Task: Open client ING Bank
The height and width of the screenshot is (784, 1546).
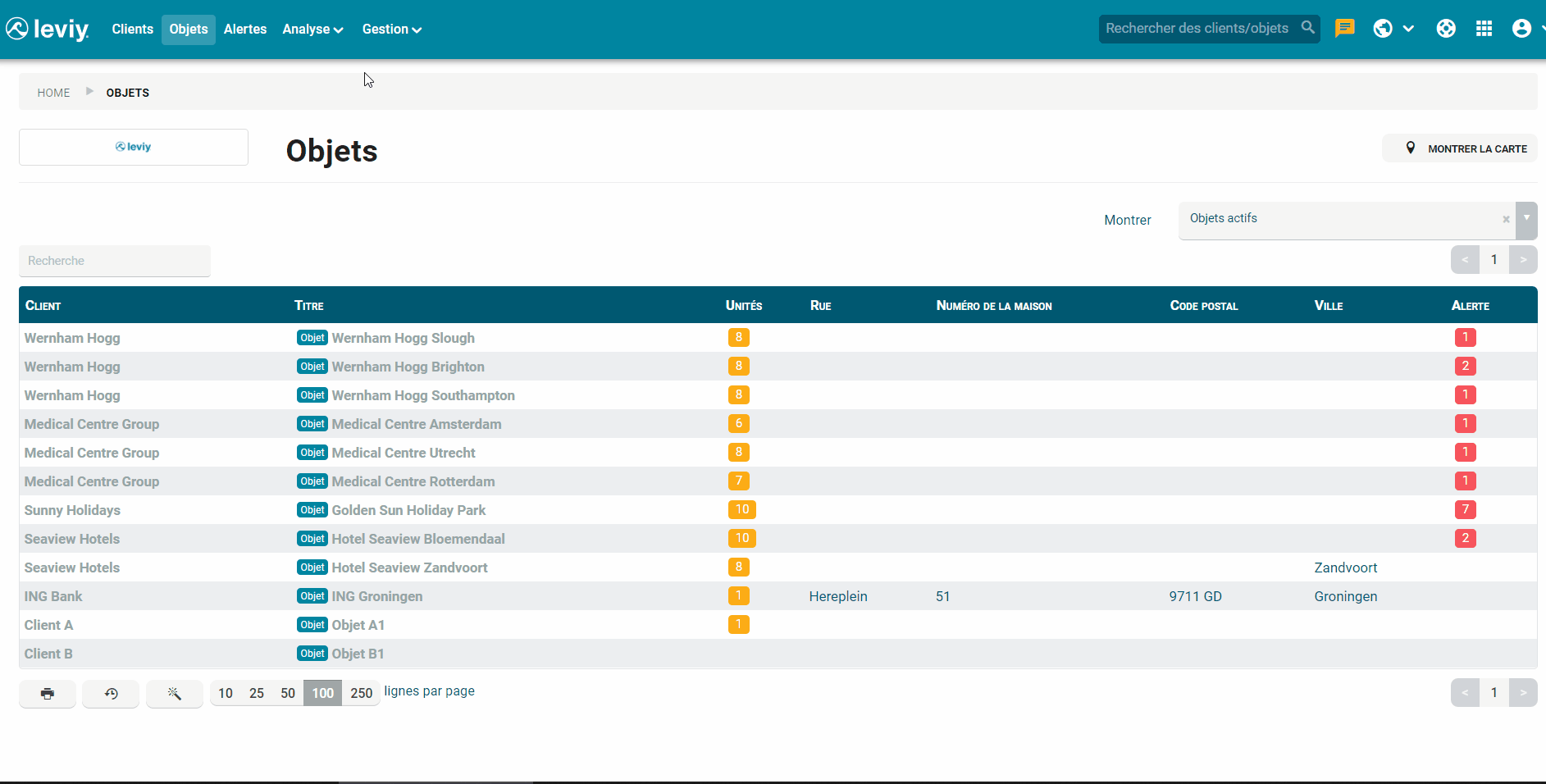Action: click(53, 596)
